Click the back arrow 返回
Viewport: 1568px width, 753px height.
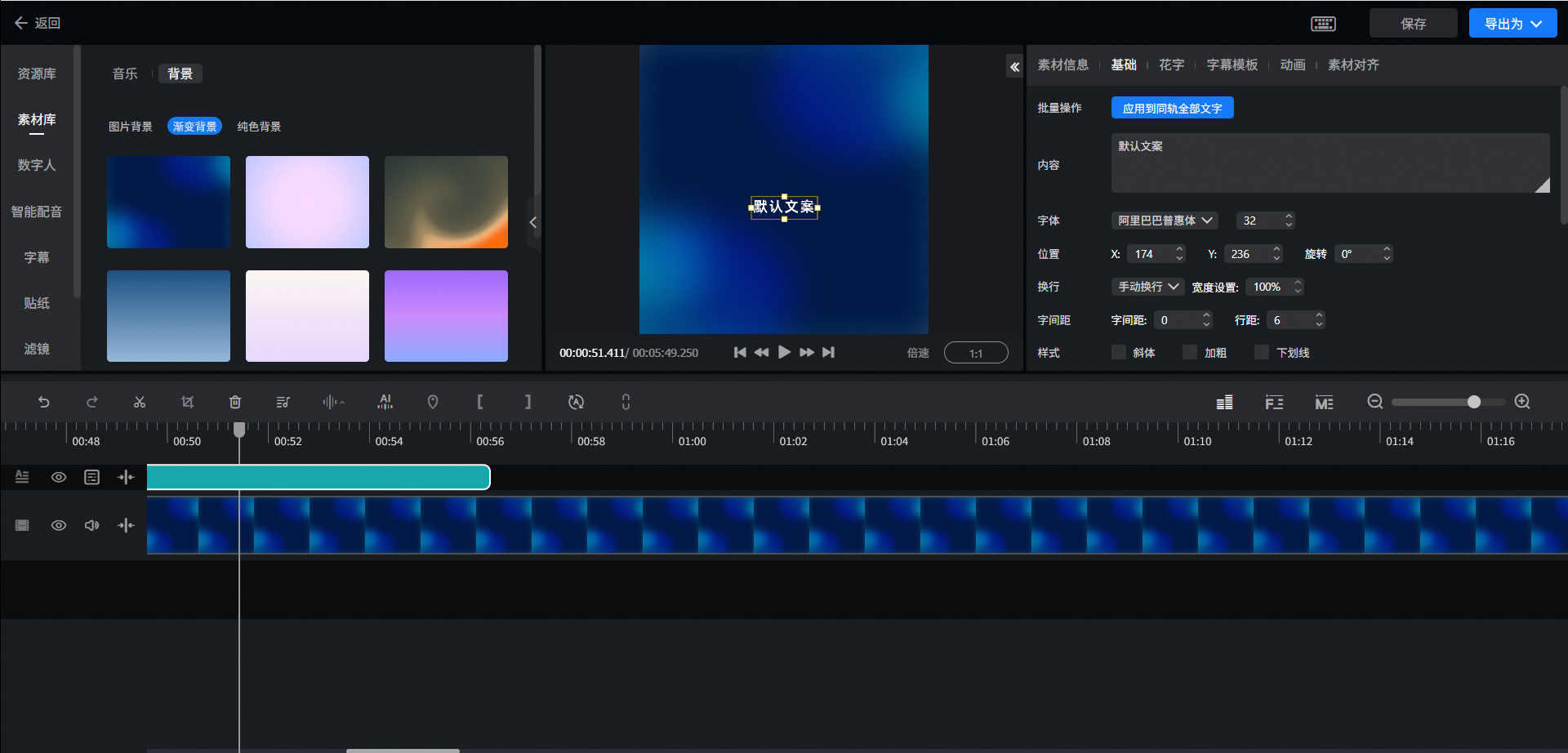[x=38, y=23]
